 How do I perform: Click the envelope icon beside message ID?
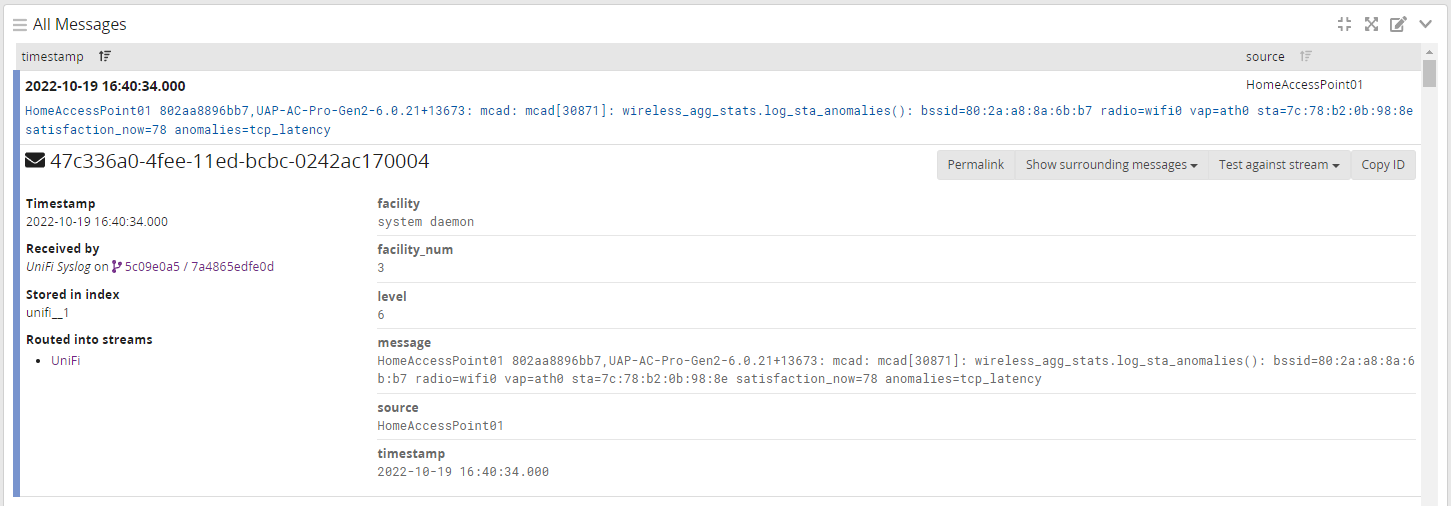click(x=35, y=161)
